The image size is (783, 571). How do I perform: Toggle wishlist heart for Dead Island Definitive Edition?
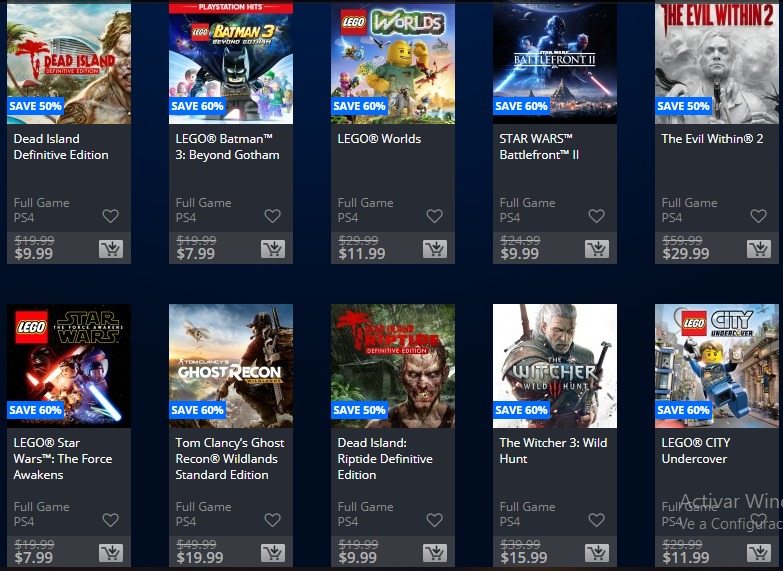(110, 216)
